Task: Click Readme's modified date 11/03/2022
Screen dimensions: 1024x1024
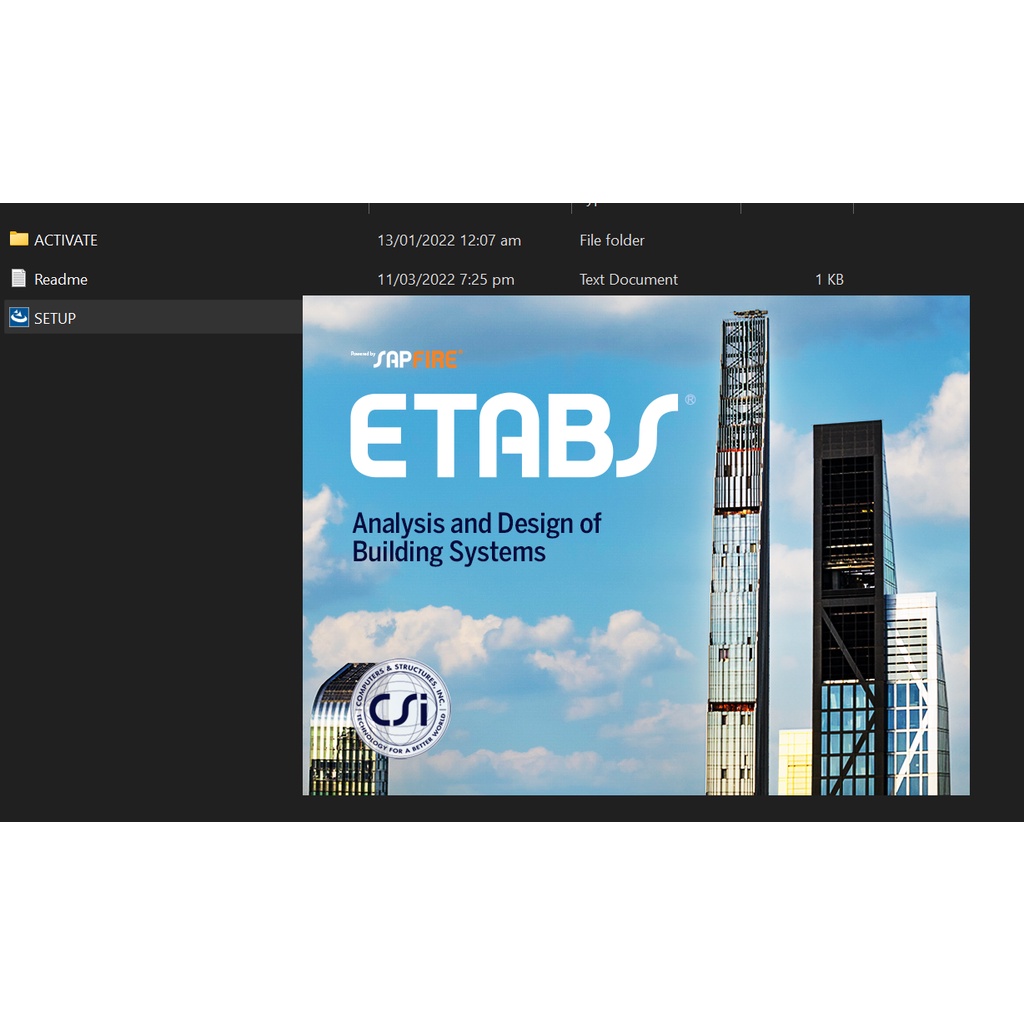Action: (x=446, y=280)
